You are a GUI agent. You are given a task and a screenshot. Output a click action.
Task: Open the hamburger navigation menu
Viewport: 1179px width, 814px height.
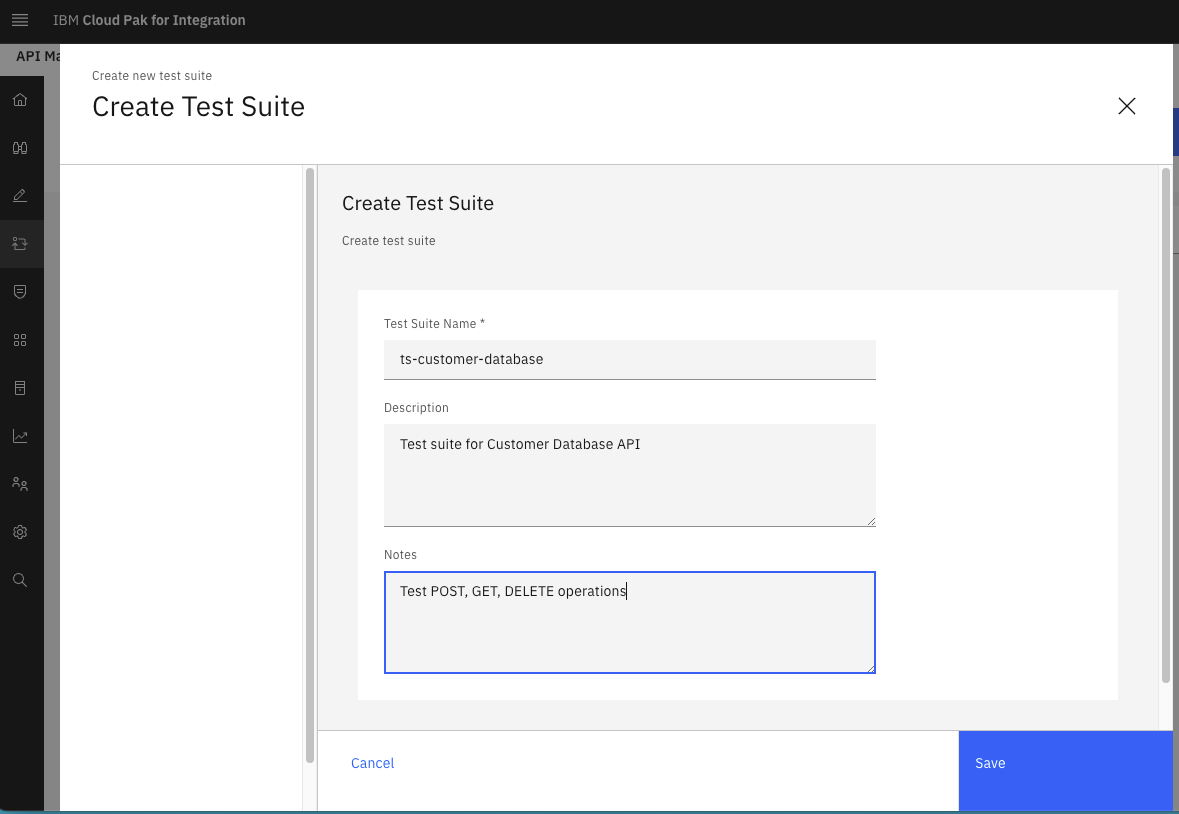(x=20, y=20)
